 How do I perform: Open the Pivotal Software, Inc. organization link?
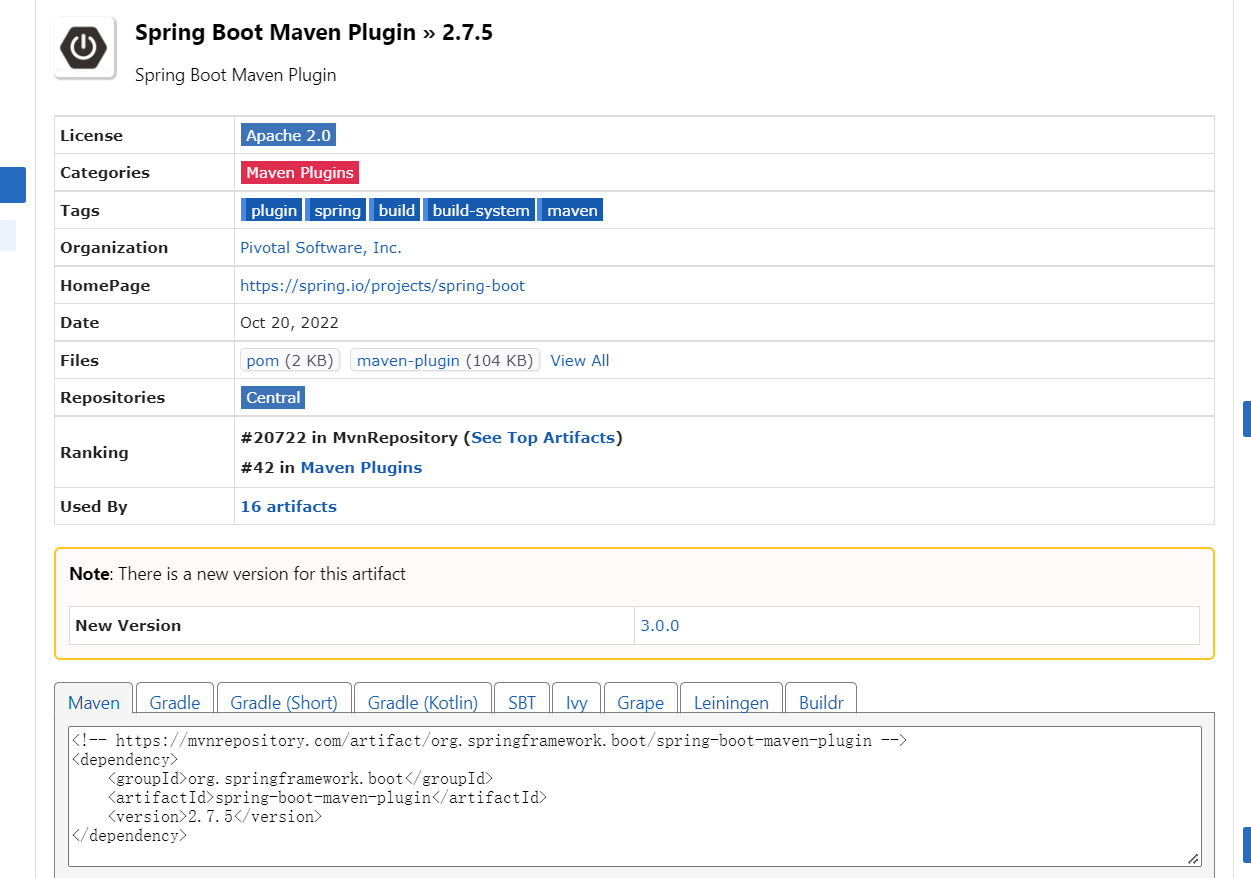click(321, 248)
